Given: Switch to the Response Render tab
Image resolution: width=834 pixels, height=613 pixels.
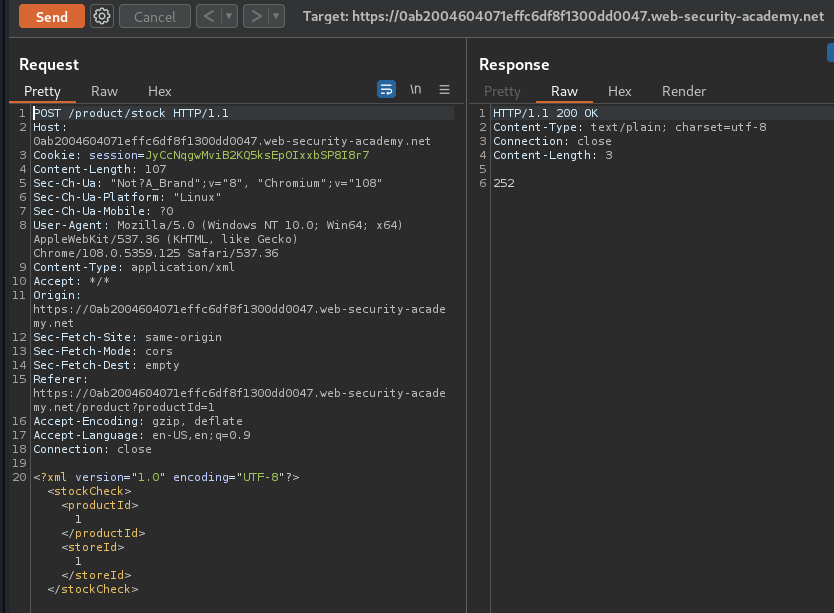Looking at the screenshot, I should pyautogui.click(x=684, y=92).
